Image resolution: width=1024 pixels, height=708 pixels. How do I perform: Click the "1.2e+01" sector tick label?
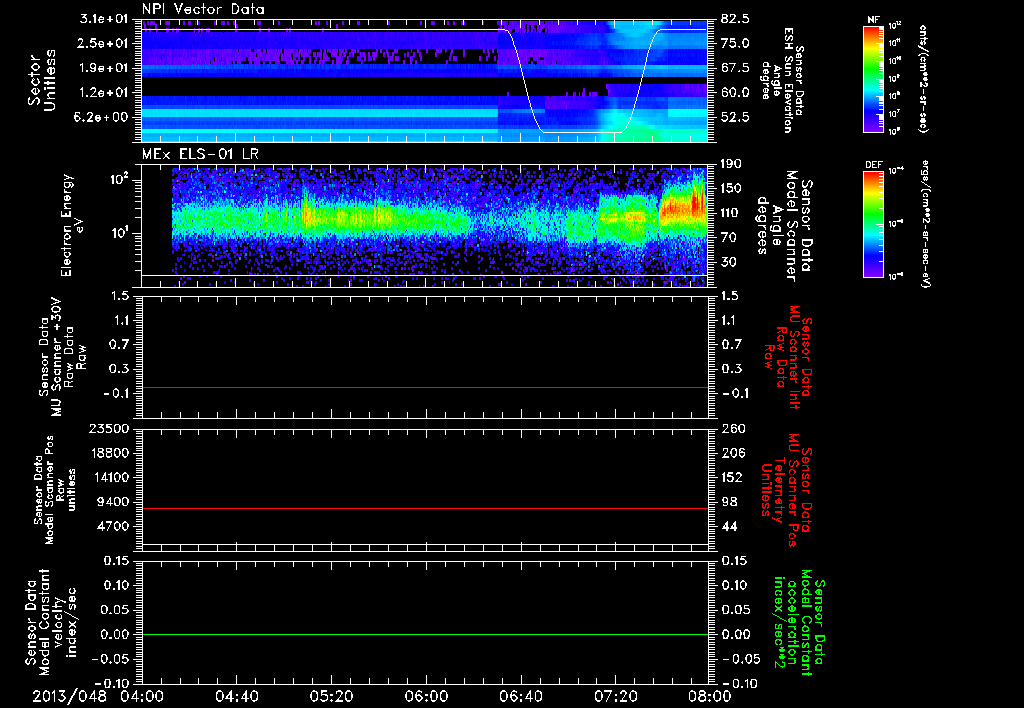click(106, 93)
